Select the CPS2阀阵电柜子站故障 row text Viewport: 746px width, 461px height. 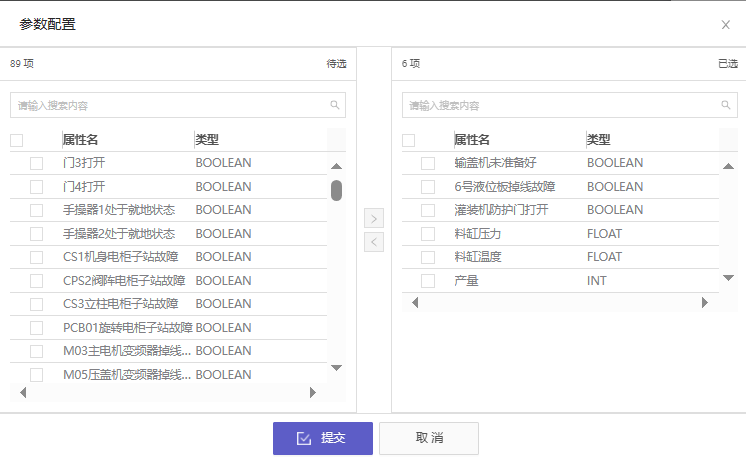pyautogui.click(x=124, y=281)
